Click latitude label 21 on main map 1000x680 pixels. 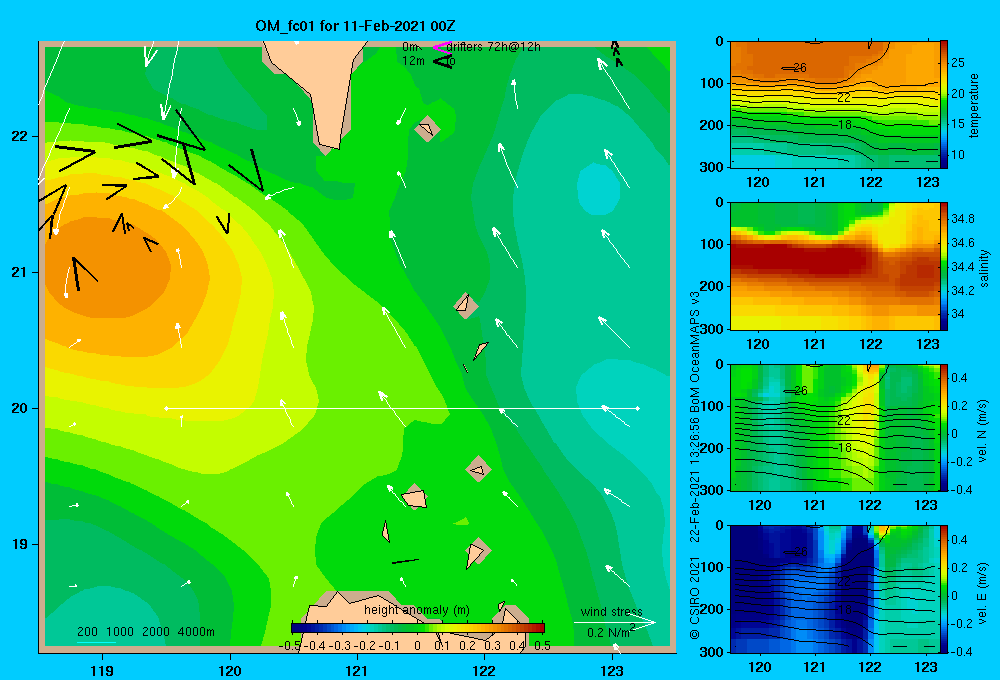(x=19, y=272)
